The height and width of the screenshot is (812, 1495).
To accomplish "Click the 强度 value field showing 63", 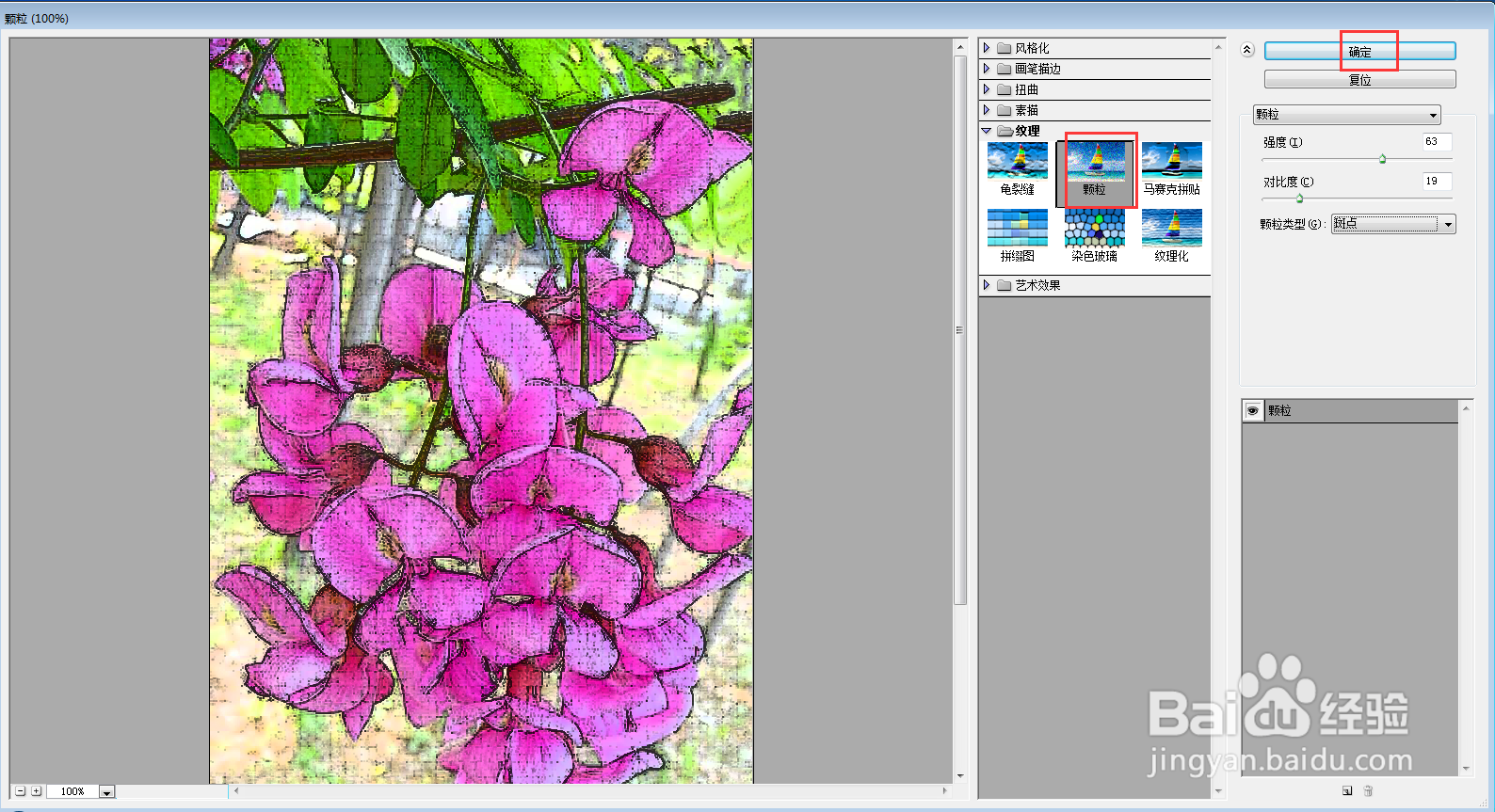I will [x=1437, y=142].
